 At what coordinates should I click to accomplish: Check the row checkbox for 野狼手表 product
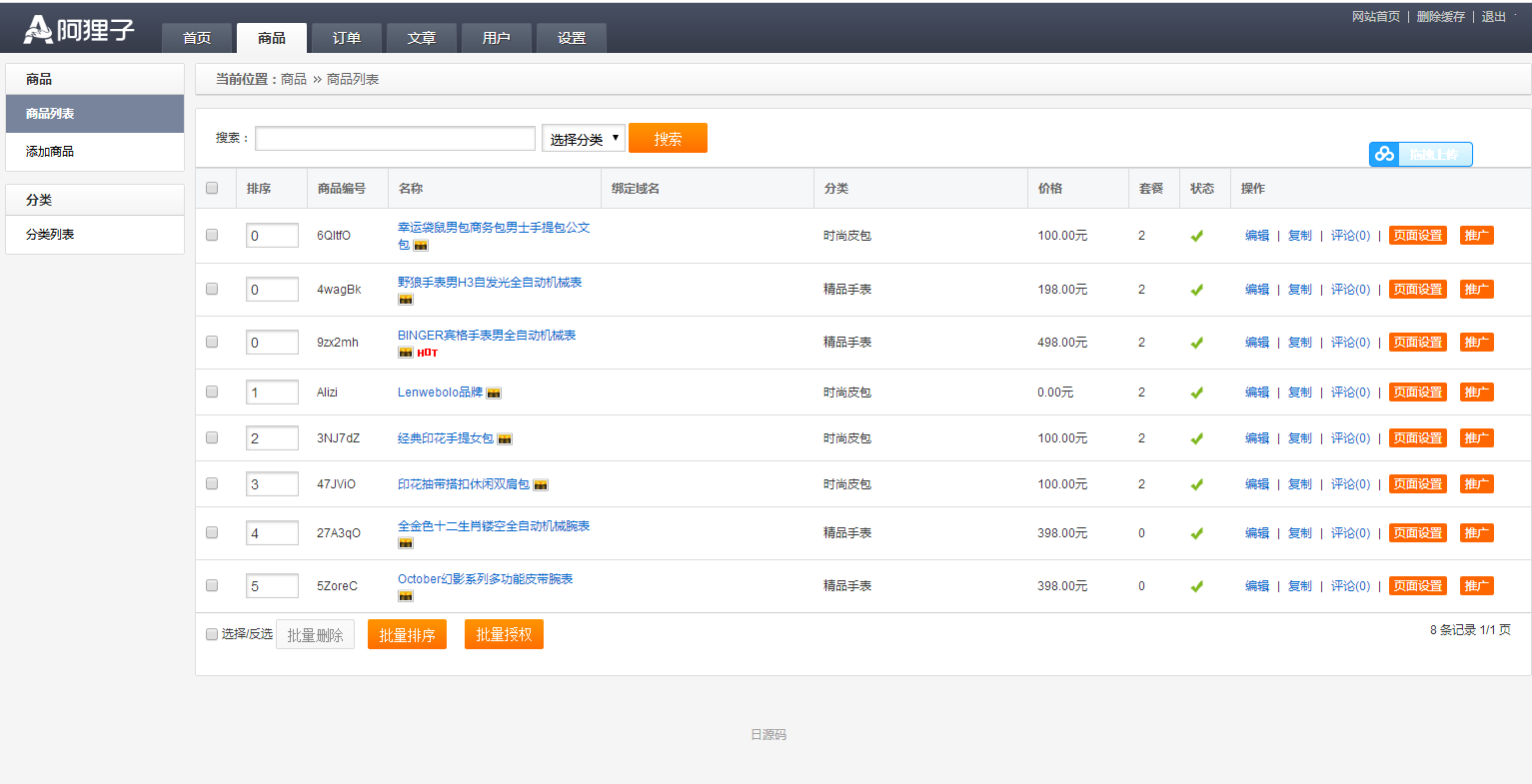coord(211,289)
